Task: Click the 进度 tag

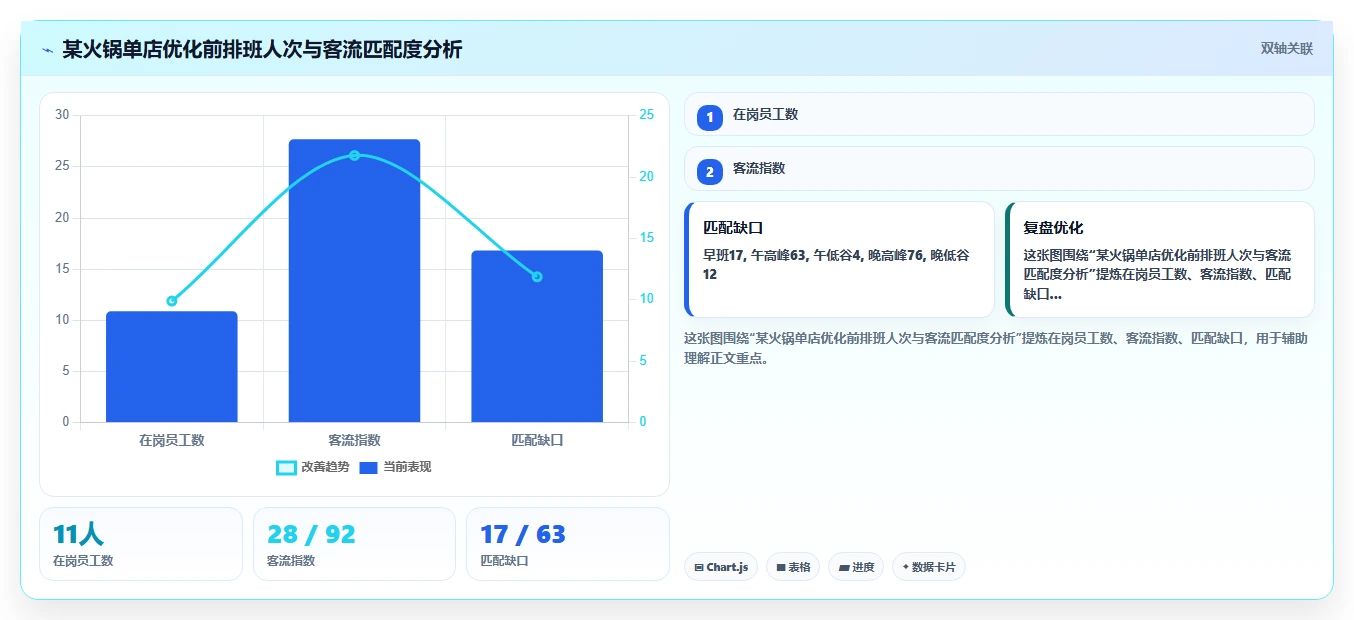Action: [x=856, y=567]
